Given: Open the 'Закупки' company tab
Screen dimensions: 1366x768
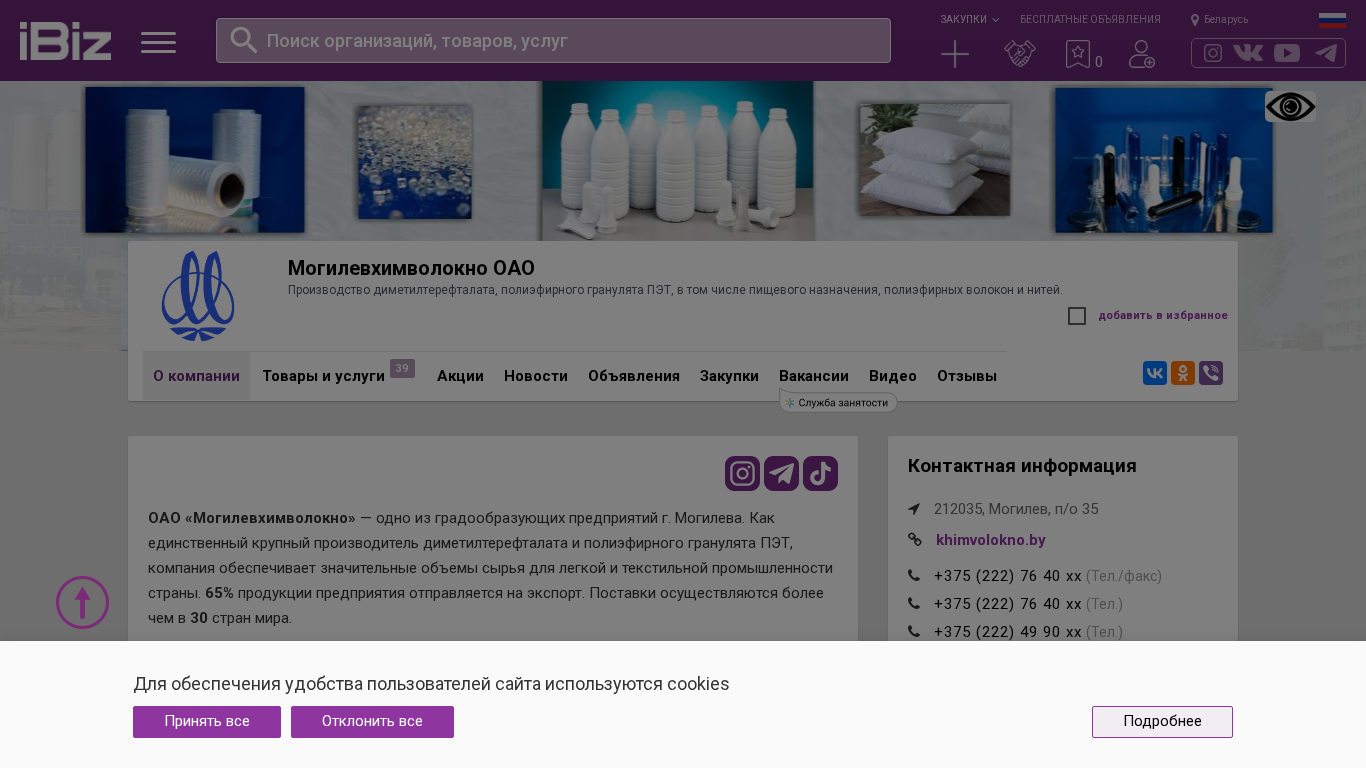Looking at the screenshot, I should 729,376.
